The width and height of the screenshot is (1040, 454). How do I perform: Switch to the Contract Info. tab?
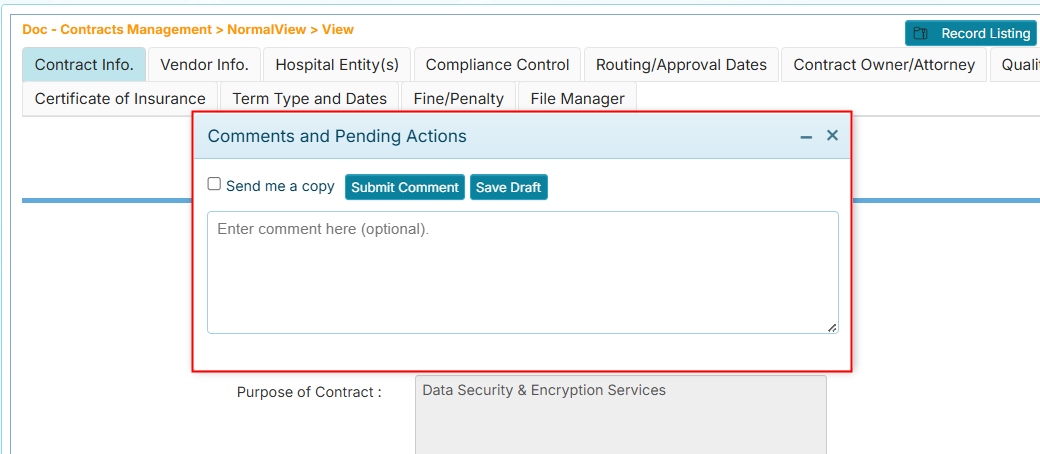click(84, 65)
